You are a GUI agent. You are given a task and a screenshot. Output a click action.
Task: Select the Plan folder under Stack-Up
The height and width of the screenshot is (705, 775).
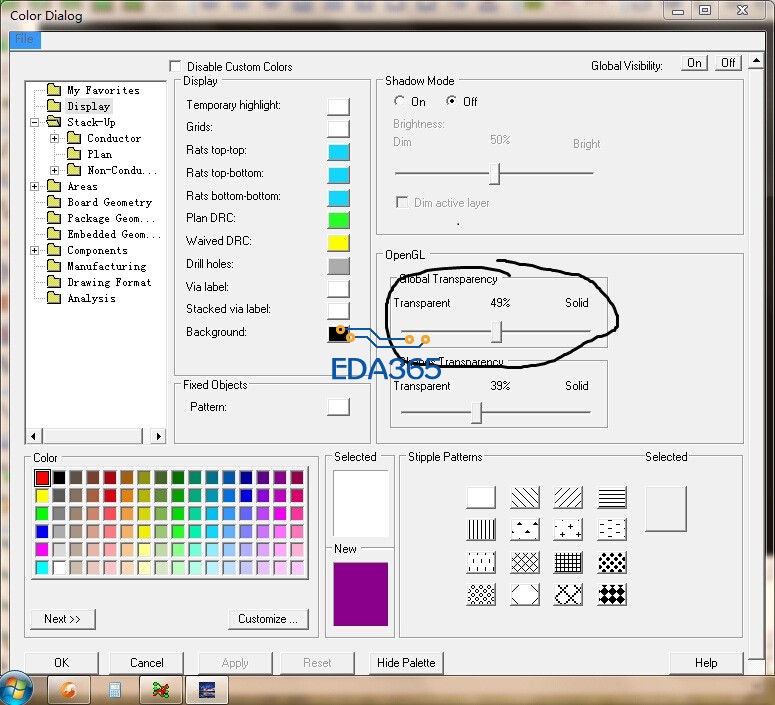90,154
